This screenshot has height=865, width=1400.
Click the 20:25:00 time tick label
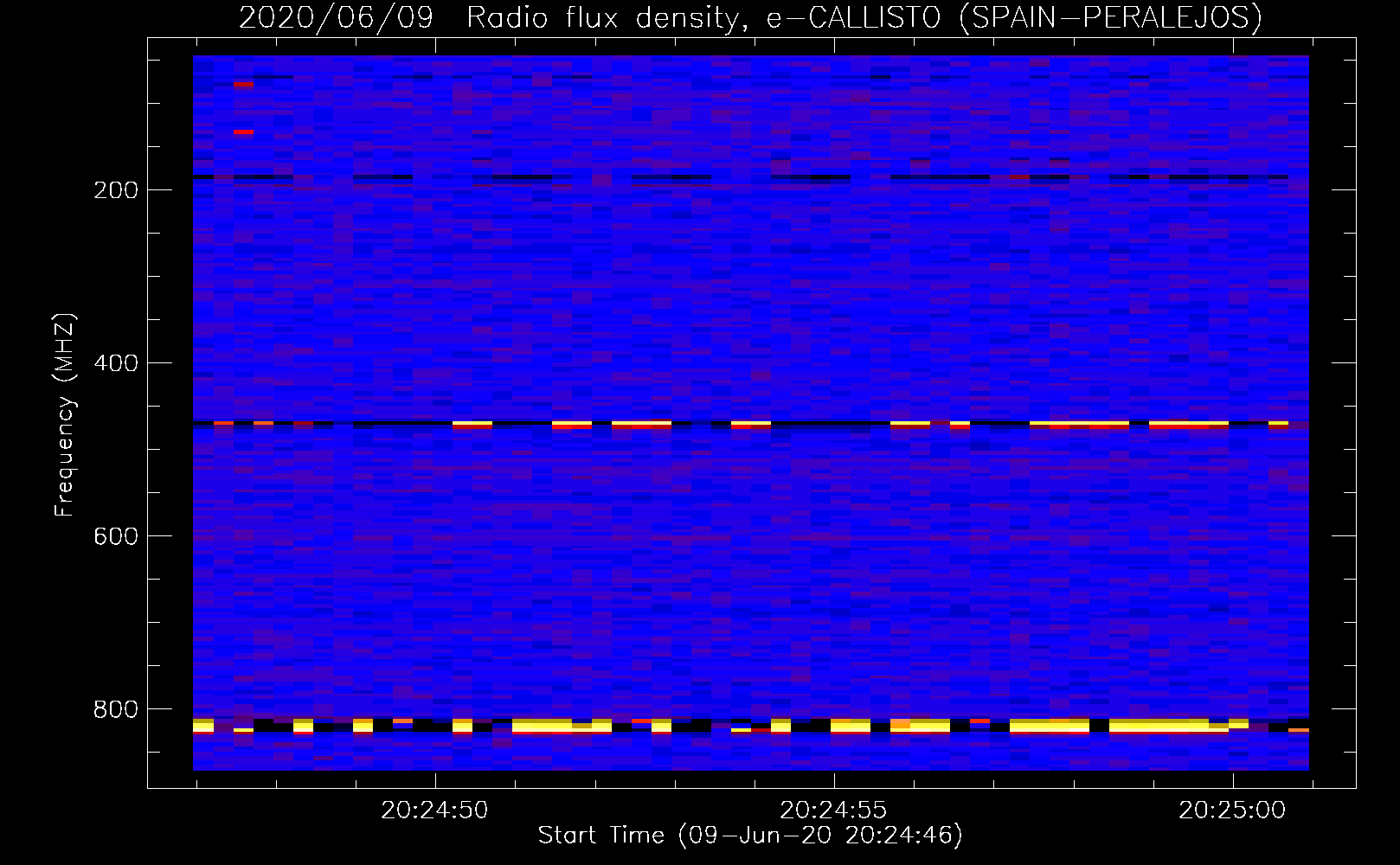tap(1232, 811)
